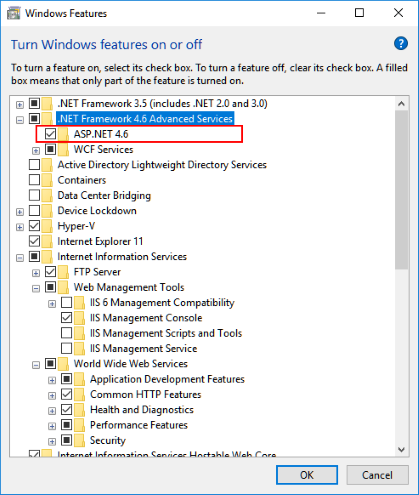Click the folder icon beside Data Center Bridging
419x495 pixels.
point(47,195)
